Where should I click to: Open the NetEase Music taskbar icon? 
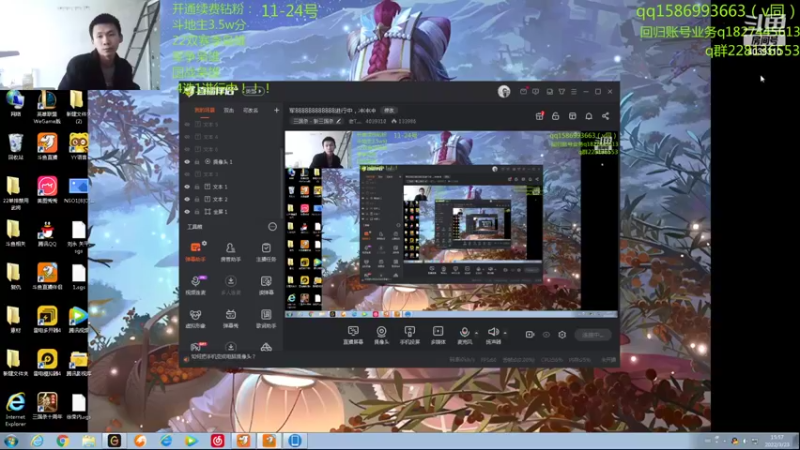coord(217,441)
